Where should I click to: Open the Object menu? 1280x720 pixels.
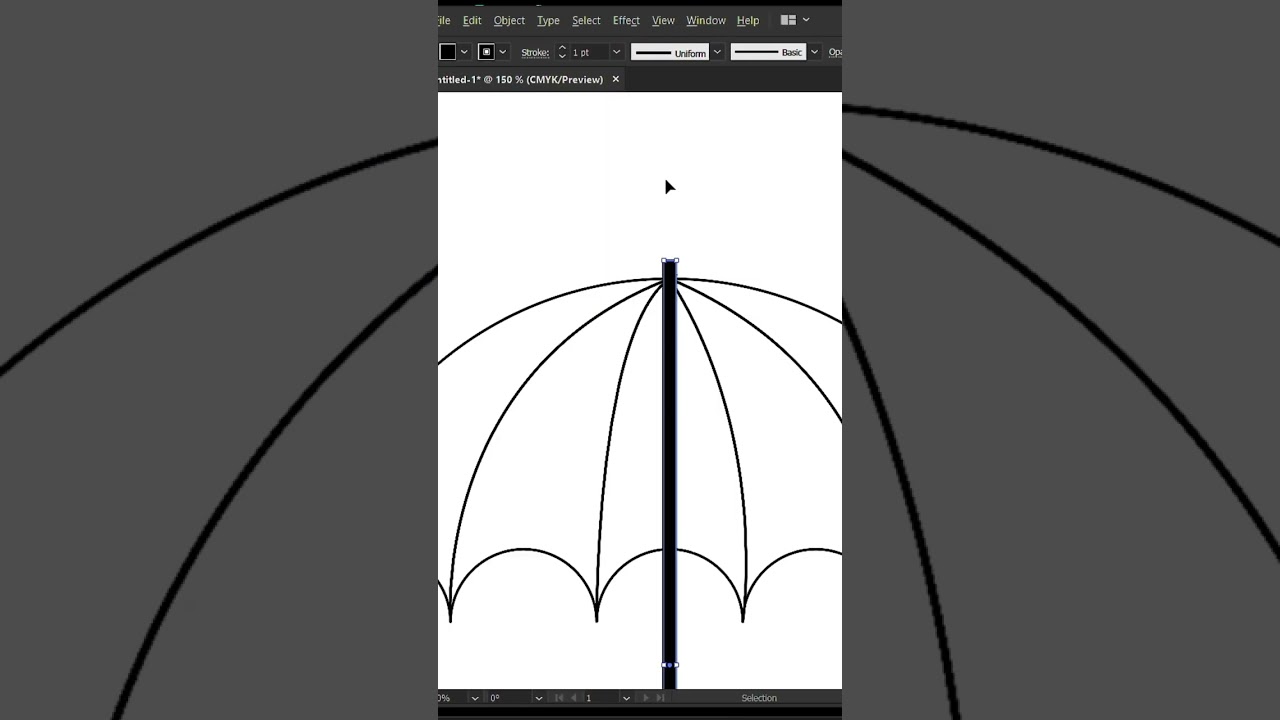[x=509, y=20]
